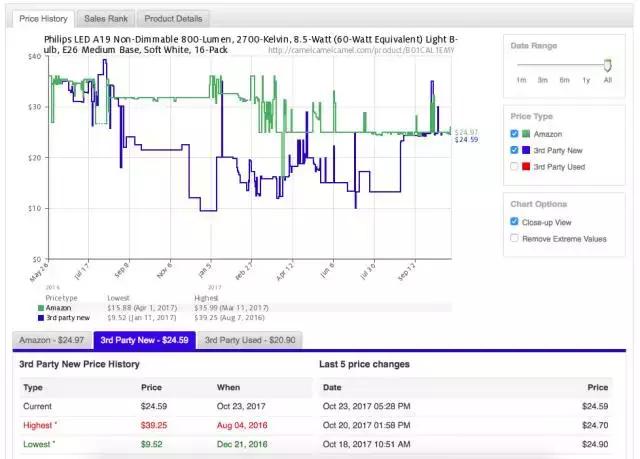Uncheck the Amazon price type checkbox

(x=514, y=133)
